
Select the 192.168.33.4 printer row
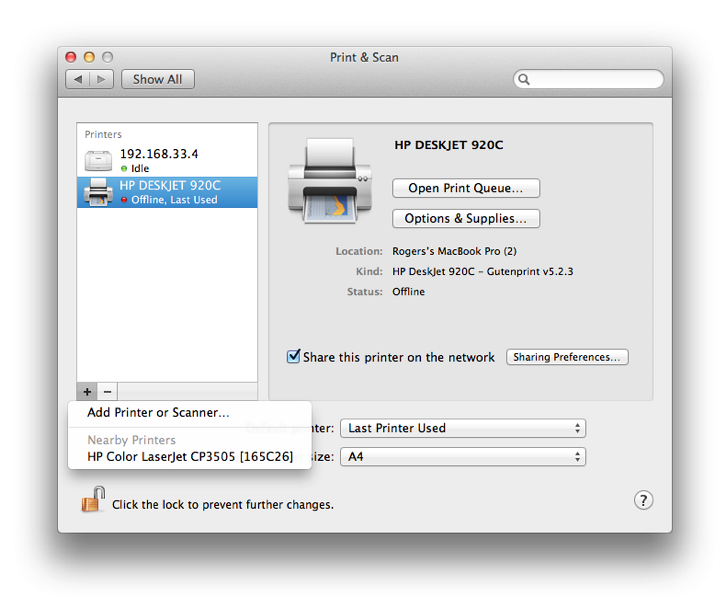pyautogui.click(x=167, y=160)
